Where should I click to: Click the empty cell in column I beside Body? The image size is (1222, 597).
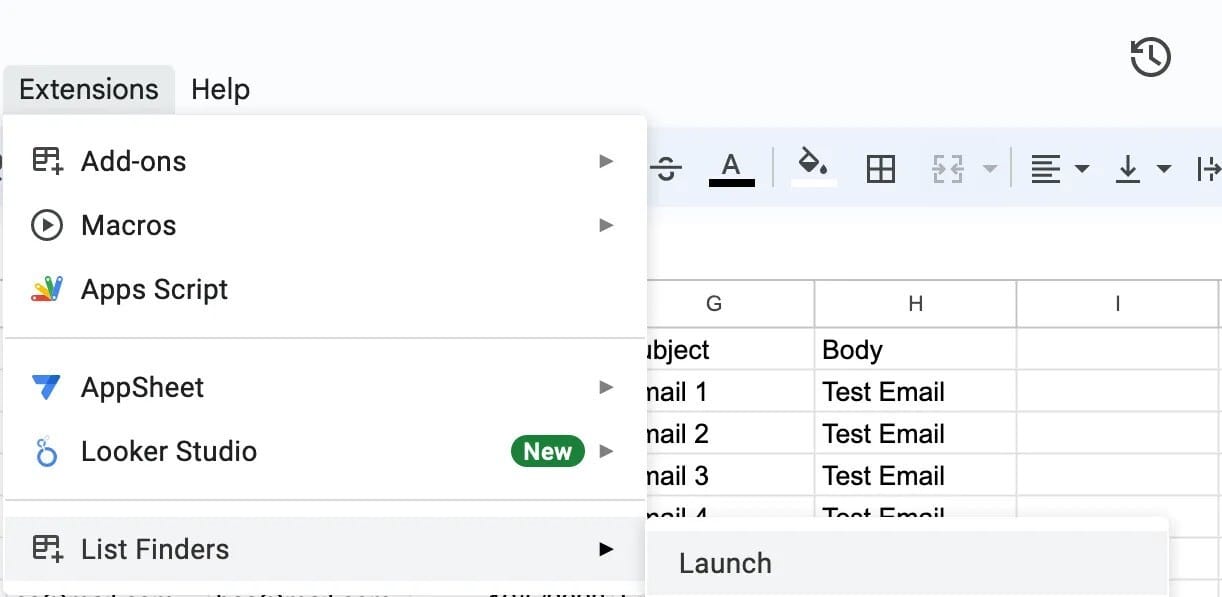(x=1119, y=349)
